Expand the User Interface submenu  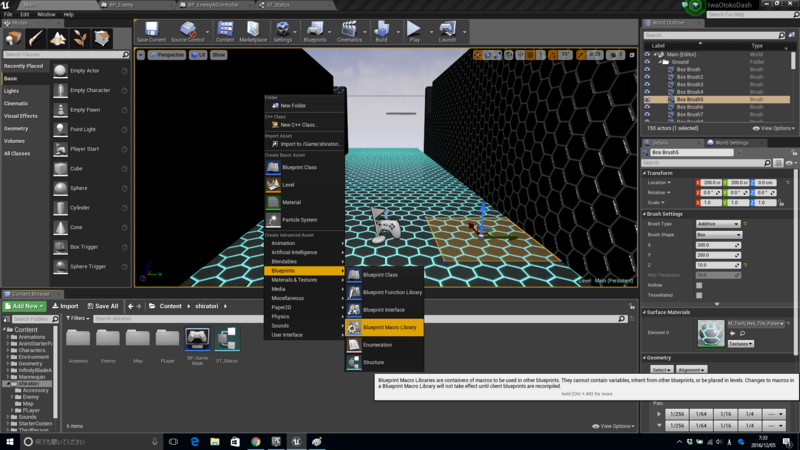click(x=305, y=335)
